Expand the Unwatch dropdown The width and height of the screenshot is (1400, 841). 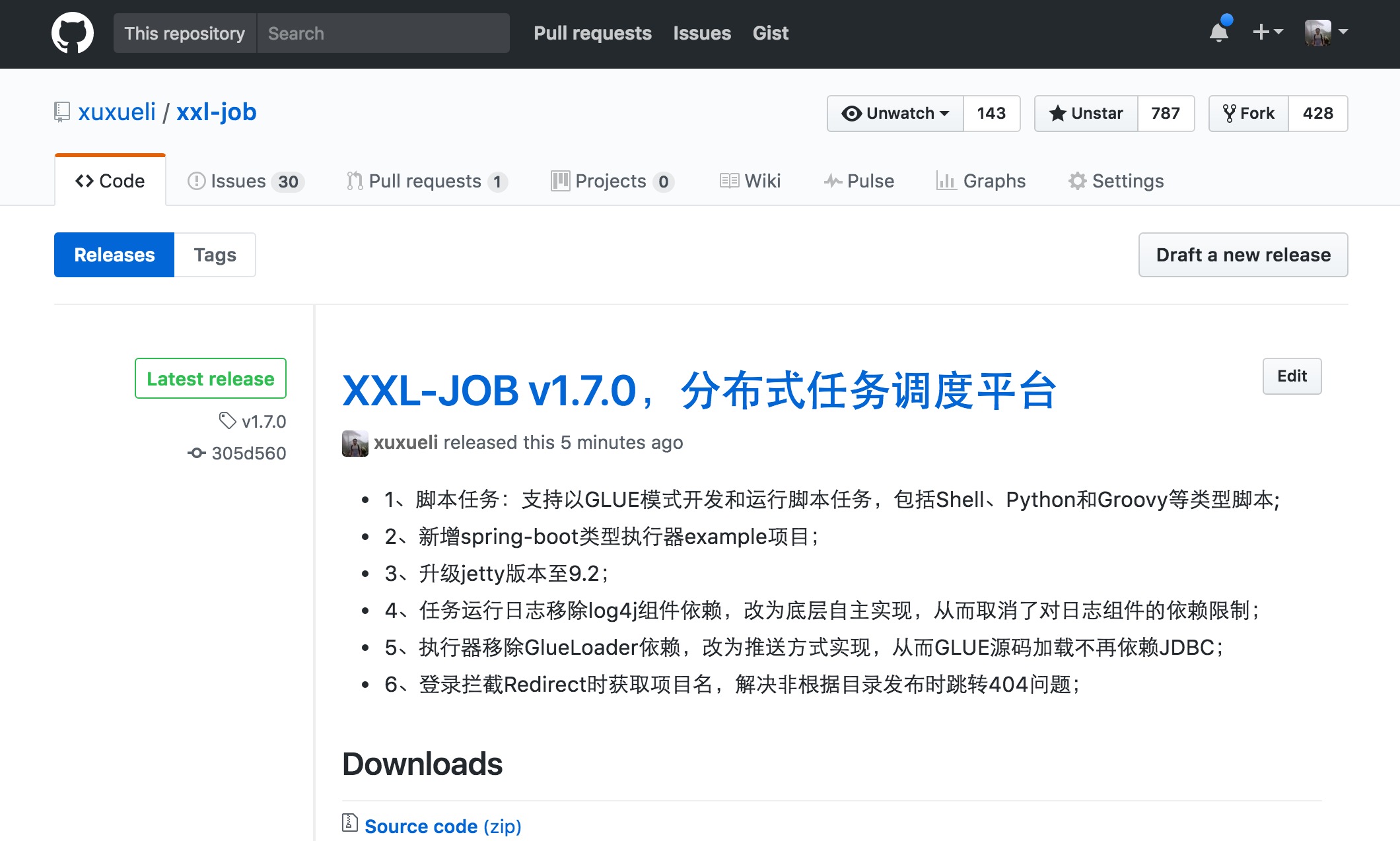pyautogui.click(x=895, y=114)
